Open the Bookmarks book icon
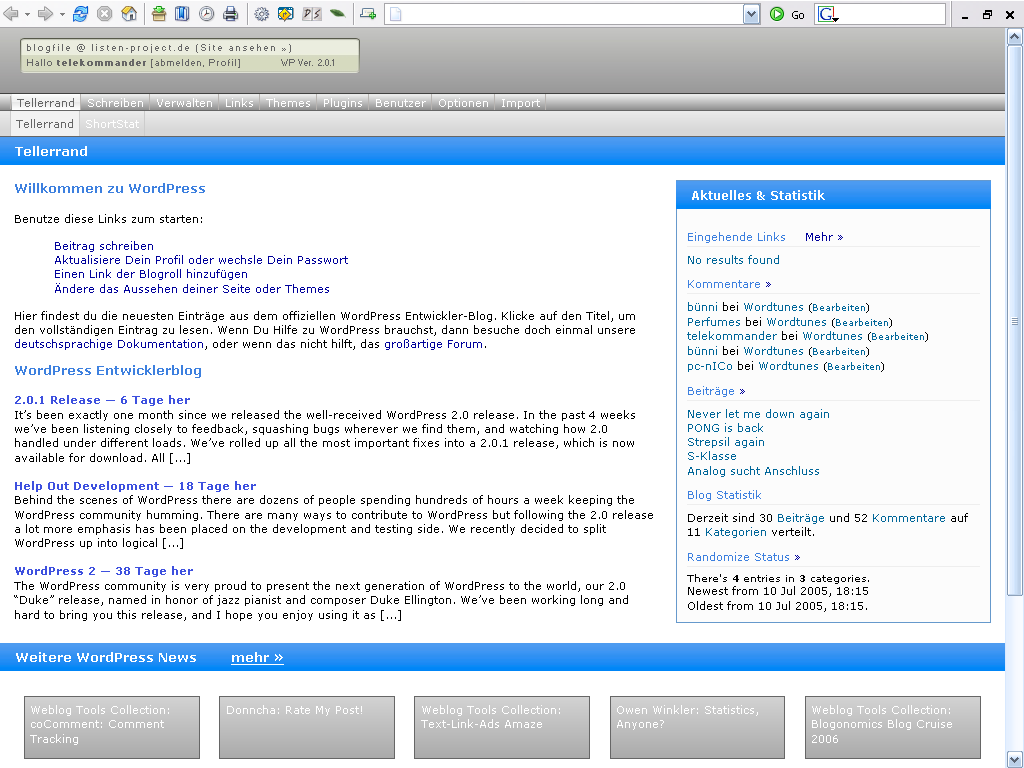The width and height of the screenshot is (1024, 768). (x=182, y=14)
